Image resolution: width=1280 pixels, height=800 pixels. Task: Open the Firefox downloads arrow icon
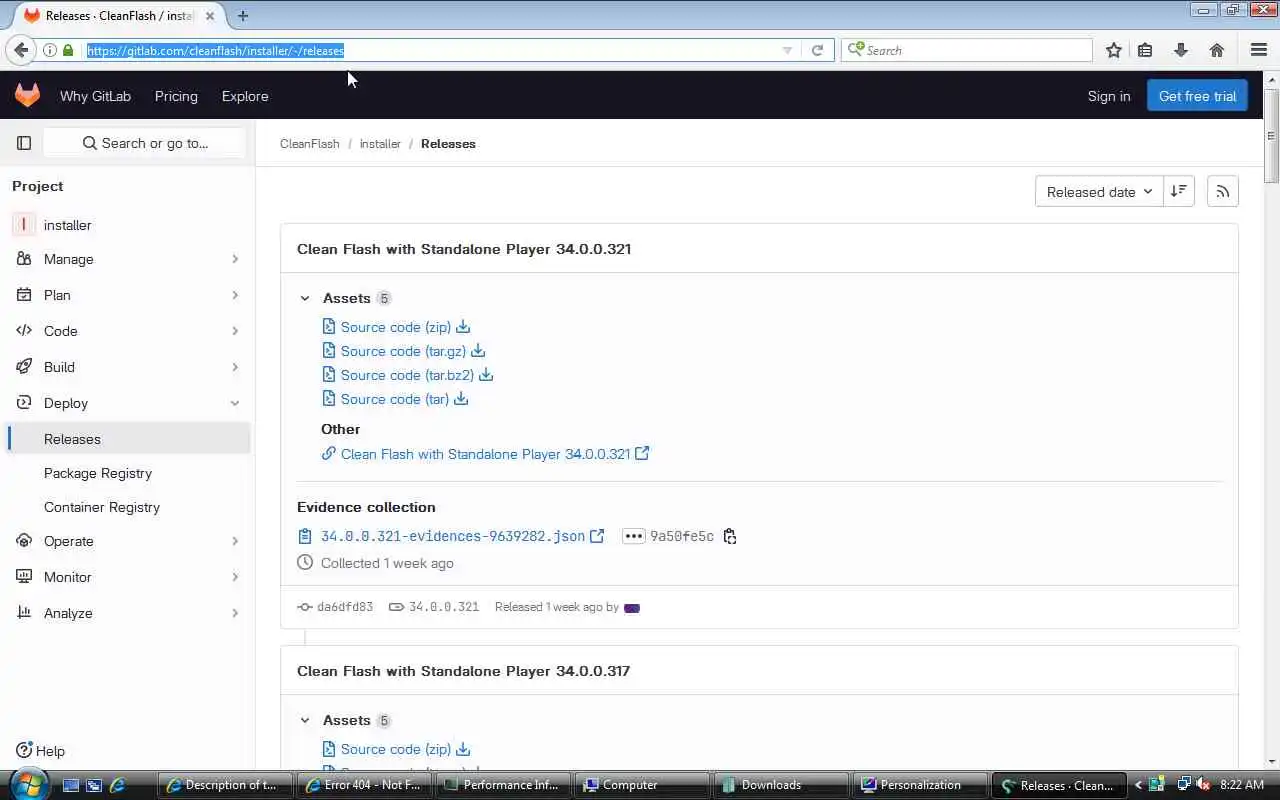coord(1181,50)
